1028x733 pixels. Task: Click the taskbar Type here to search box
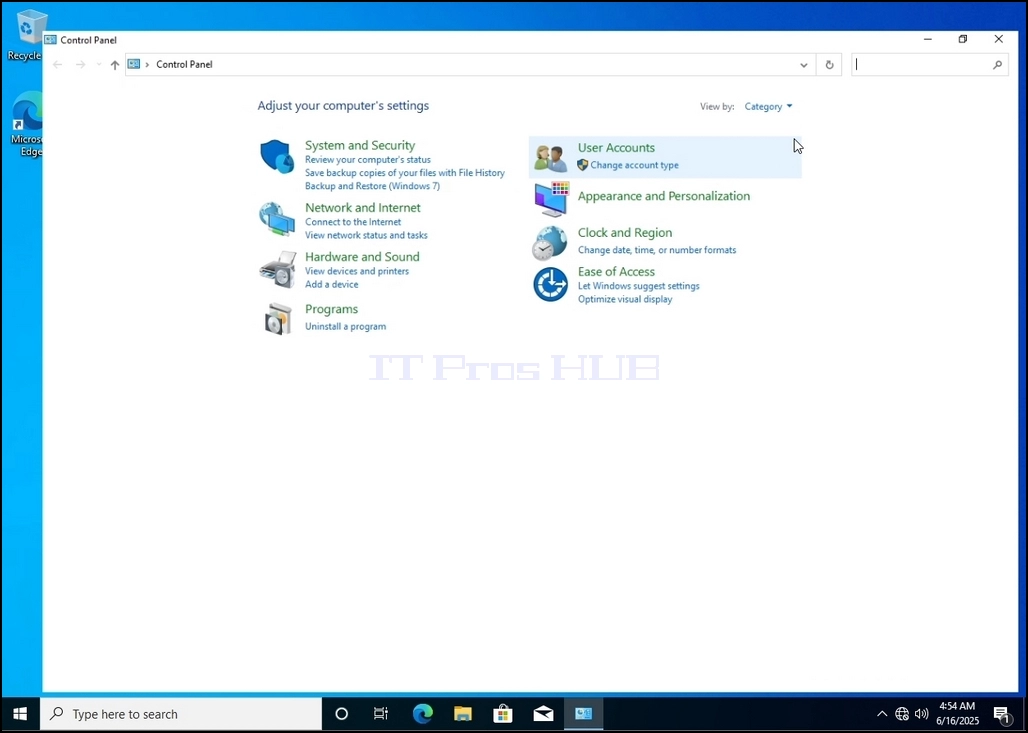pyautogui.click(x=181, y=714)
